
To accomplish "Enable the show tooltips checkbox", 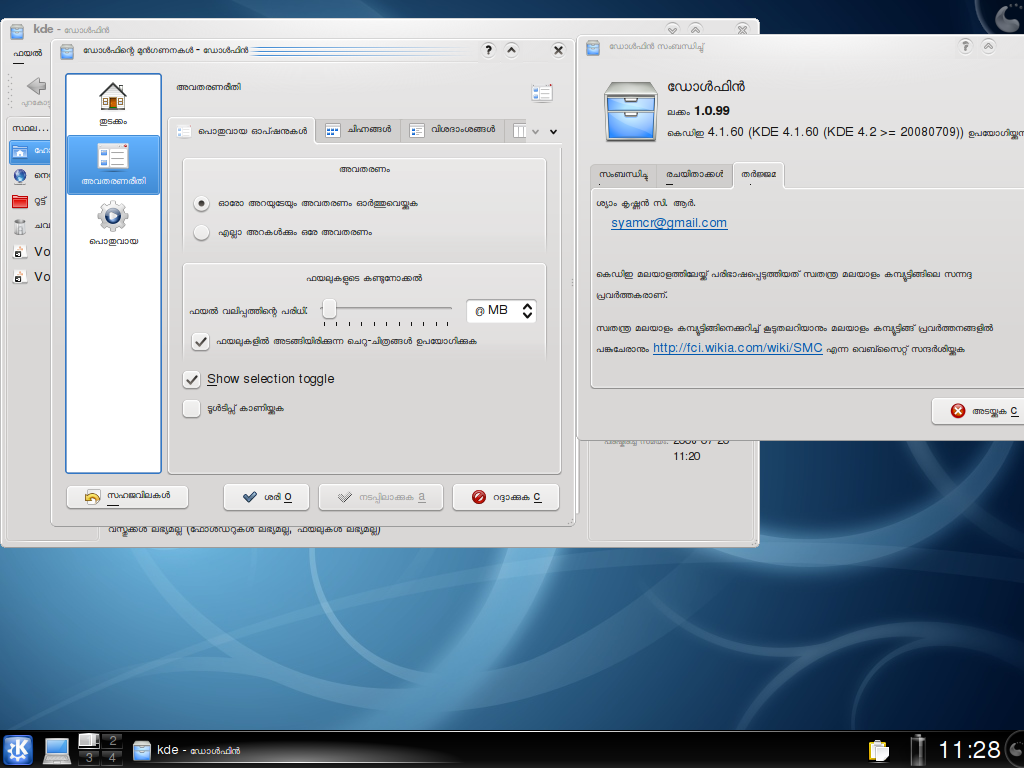I will click(x=191, y=409).
